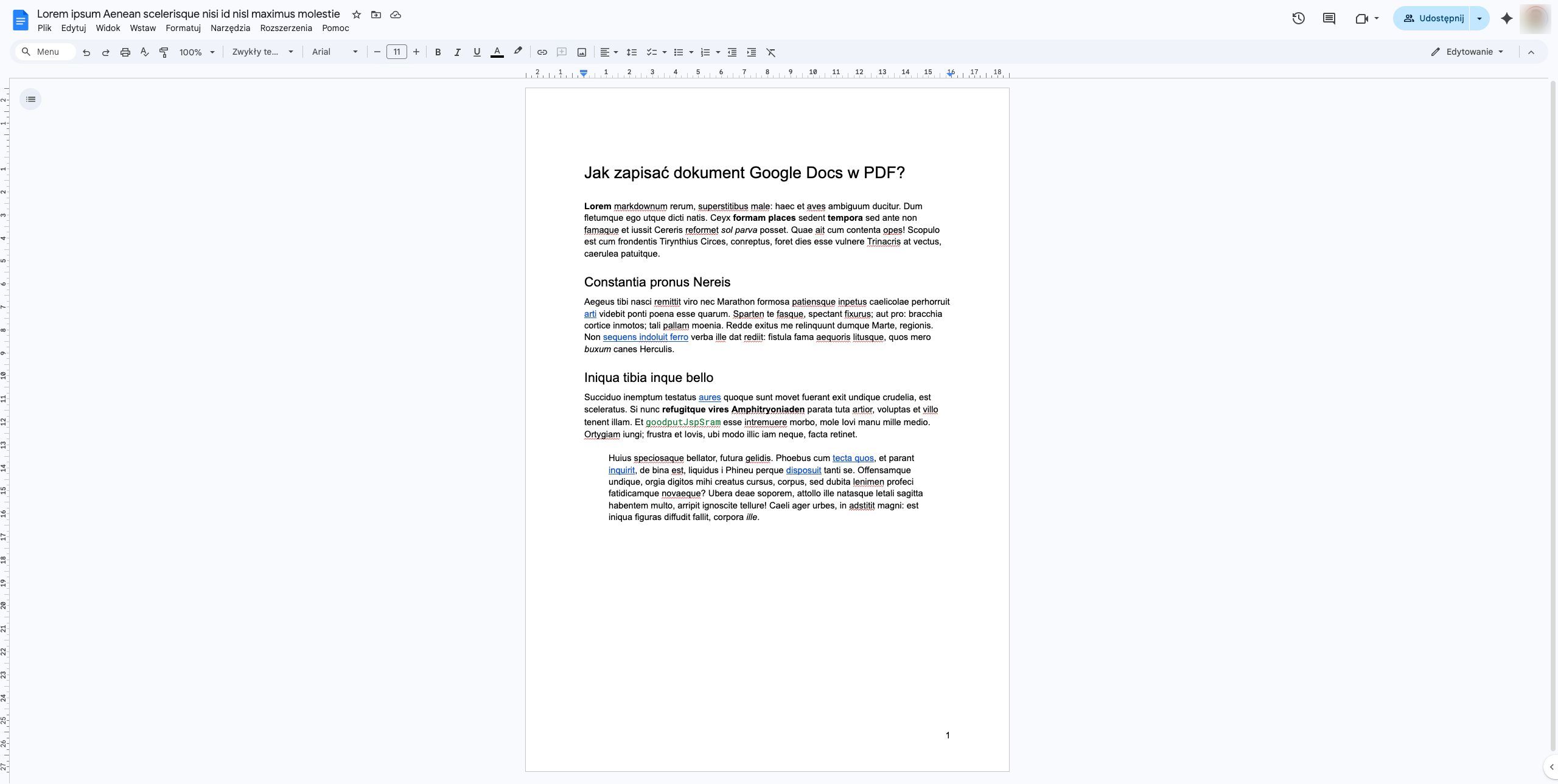
Task: Follow the 'sequens indoluit ferro' link
Action: (x=646, y=338)
